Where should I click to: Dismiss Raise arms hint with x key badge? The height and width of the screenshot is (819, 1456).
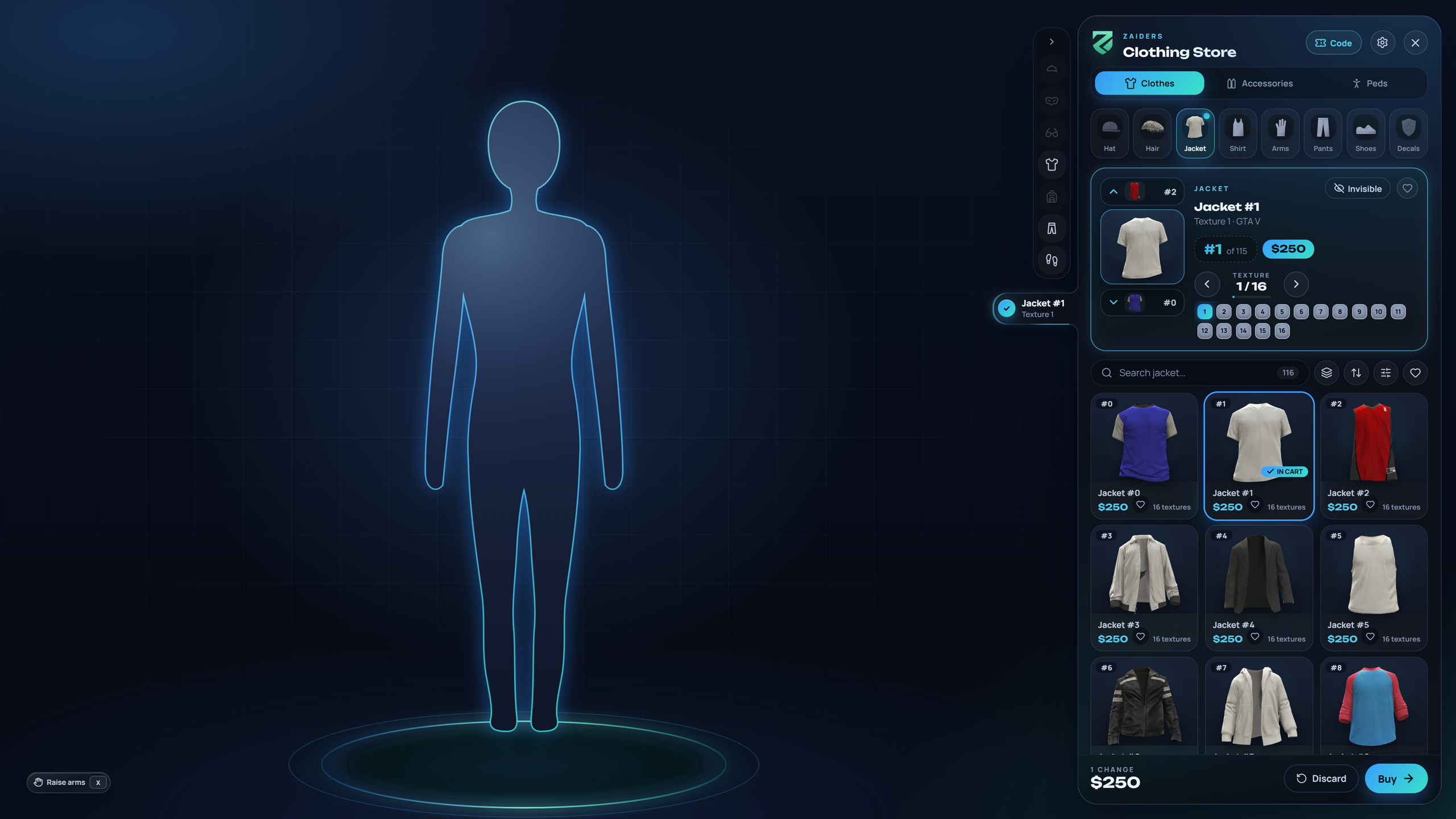(x=98, y=783)
